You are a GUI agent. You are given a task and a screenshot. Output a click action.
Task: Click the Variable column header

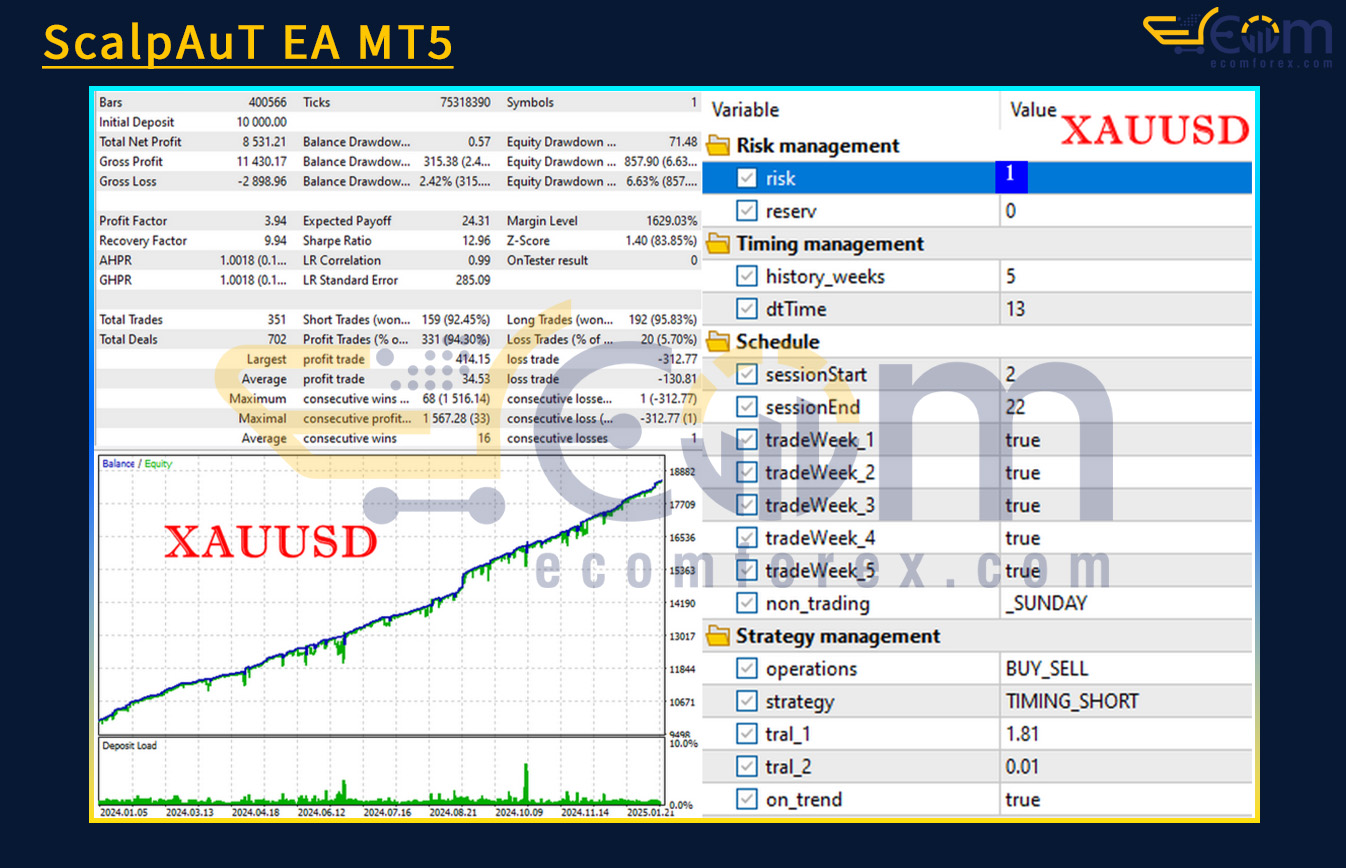[745, 110]
